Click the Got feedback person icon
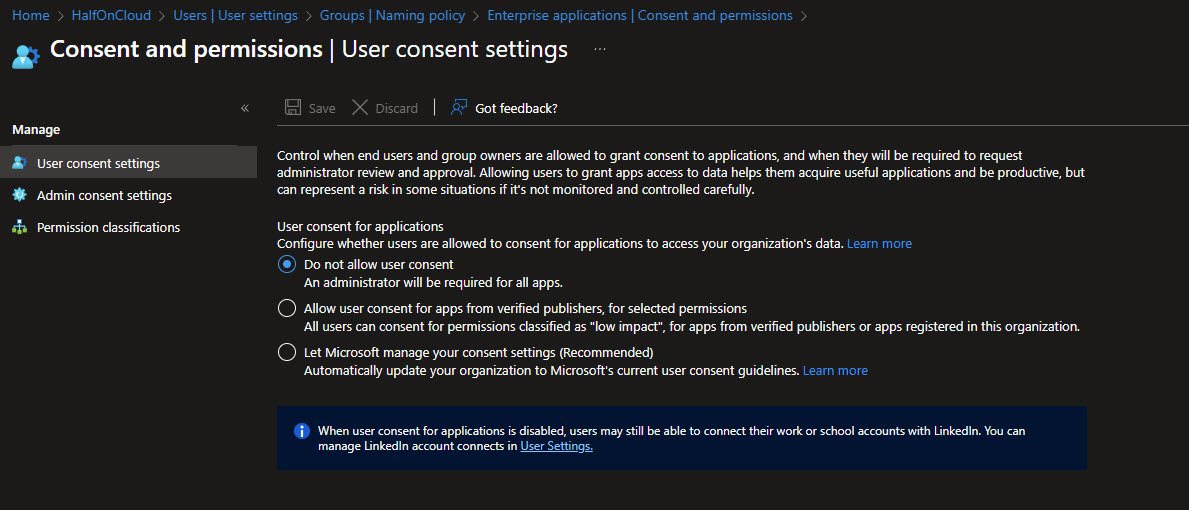The image size is (1189, 510). (459, 107)
